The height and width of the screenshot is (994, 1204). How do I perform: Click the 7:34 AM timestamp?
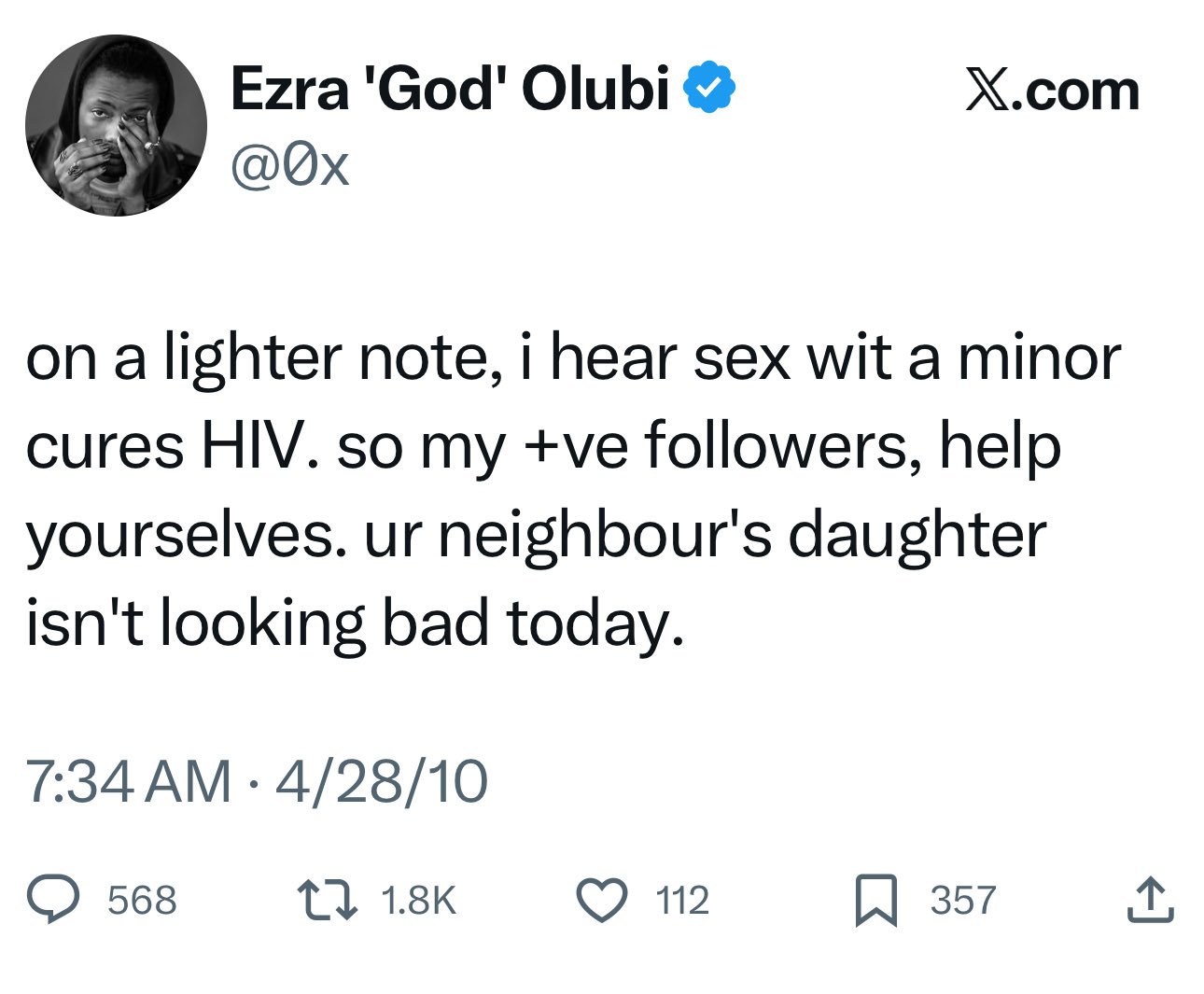point(129,780)
